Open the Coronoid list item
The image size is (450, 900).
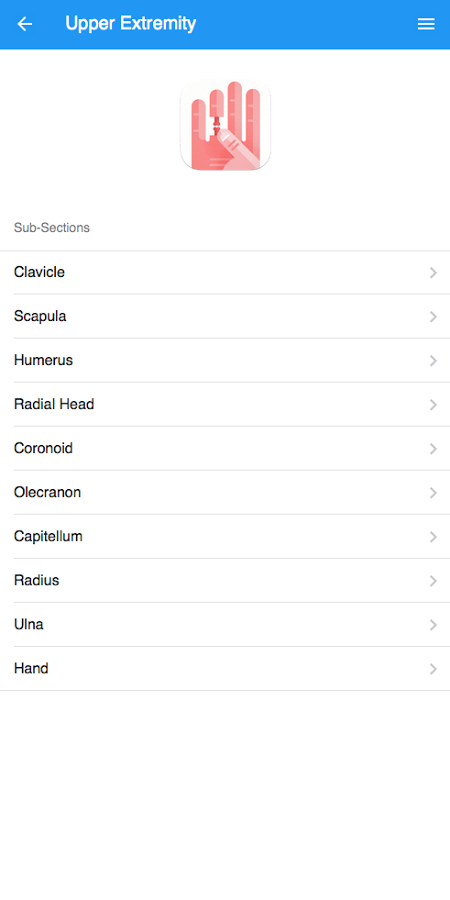(225, 448)
